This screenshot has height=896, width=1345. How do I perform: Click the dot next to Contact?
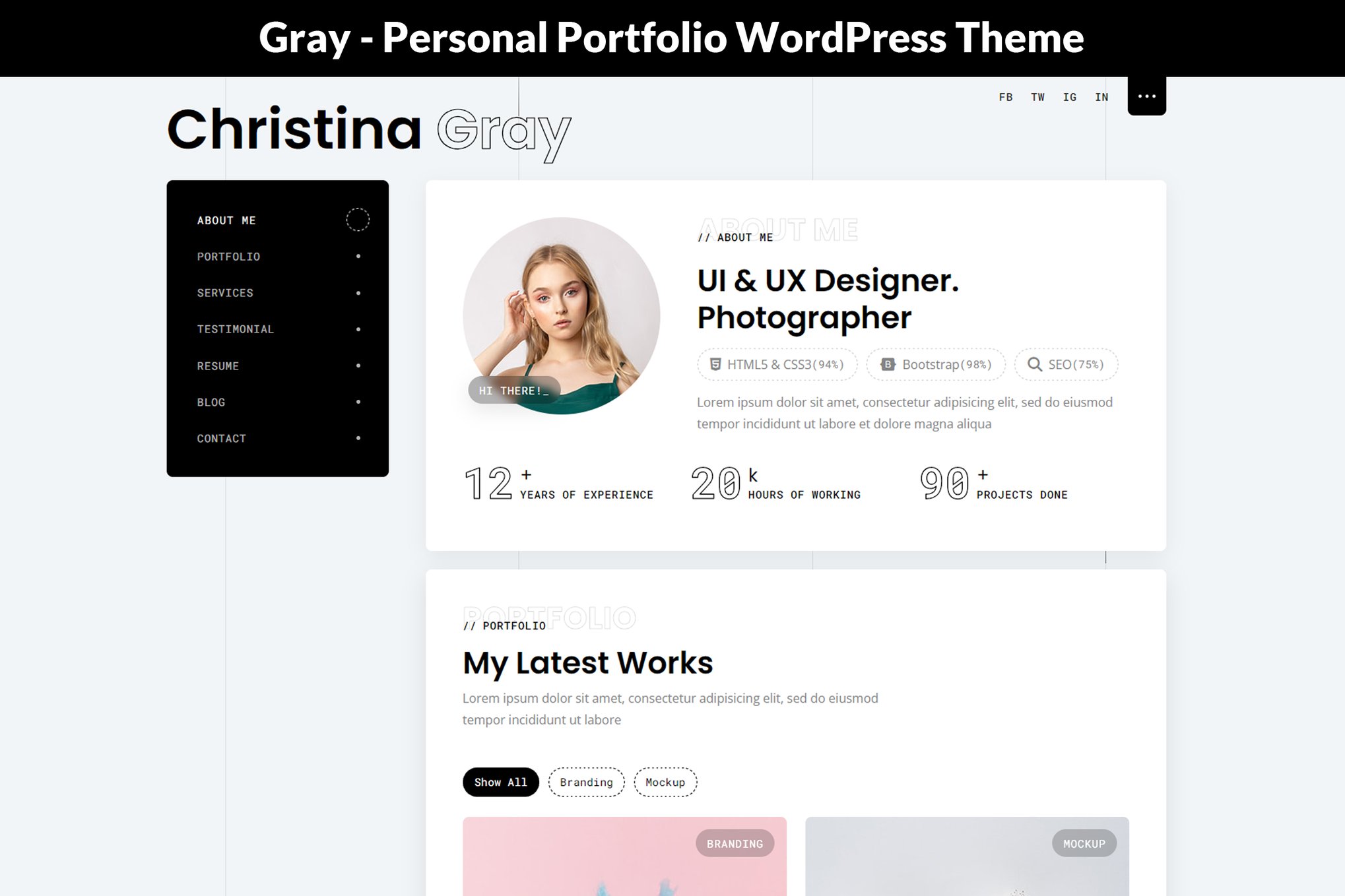point(358,438)
